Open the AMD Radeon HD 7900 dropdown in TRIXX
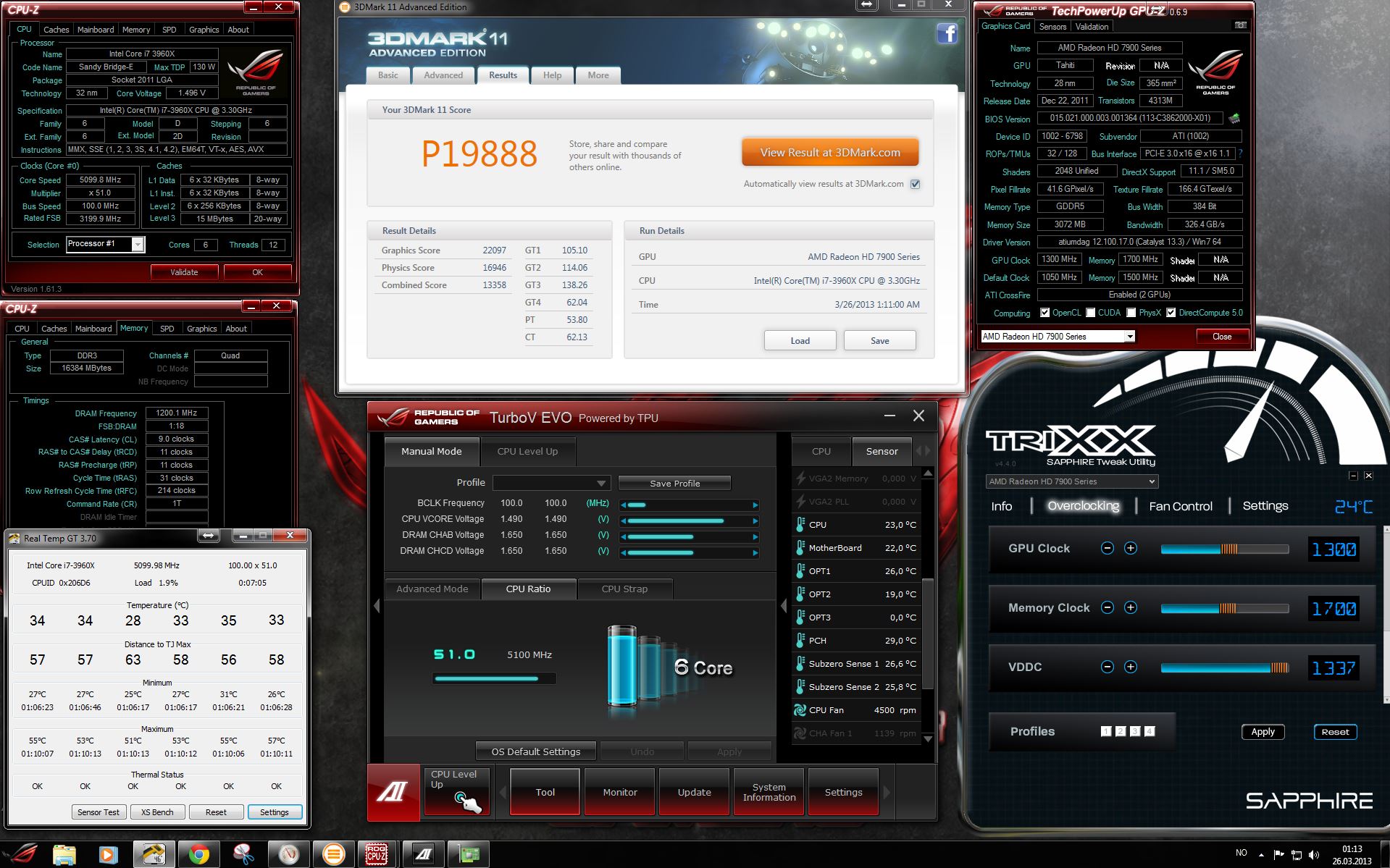This screenshot has height=868, width=1390. [x=1072, y=481]
